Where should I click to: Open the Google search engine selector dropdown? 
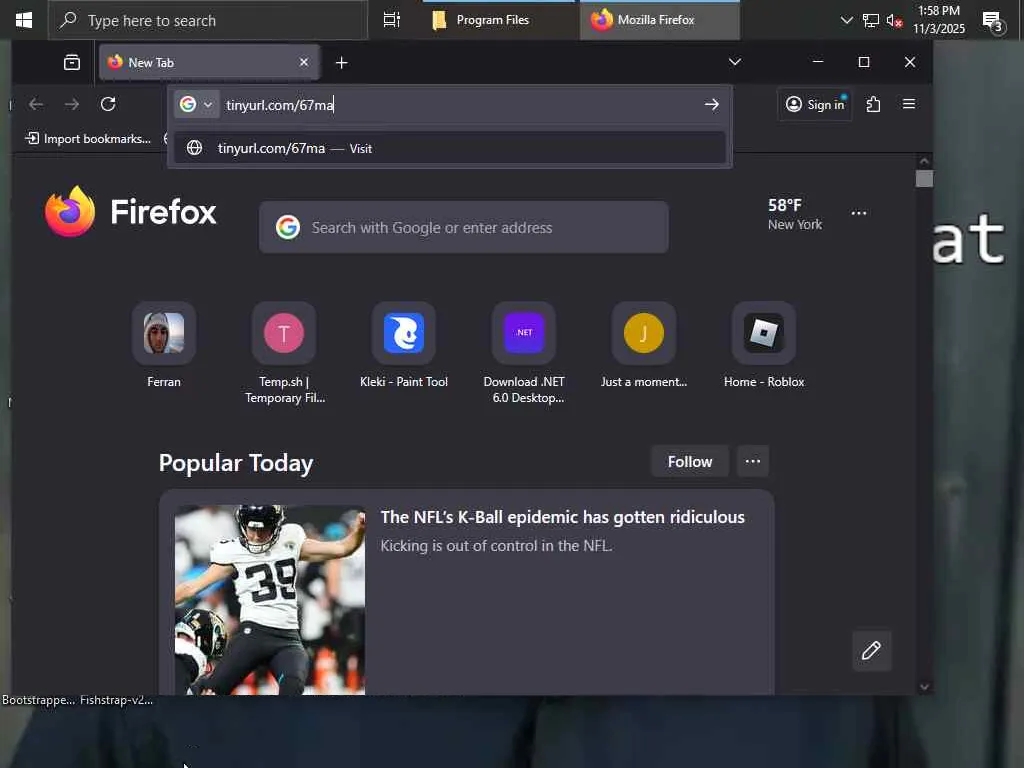click(197, 104)
